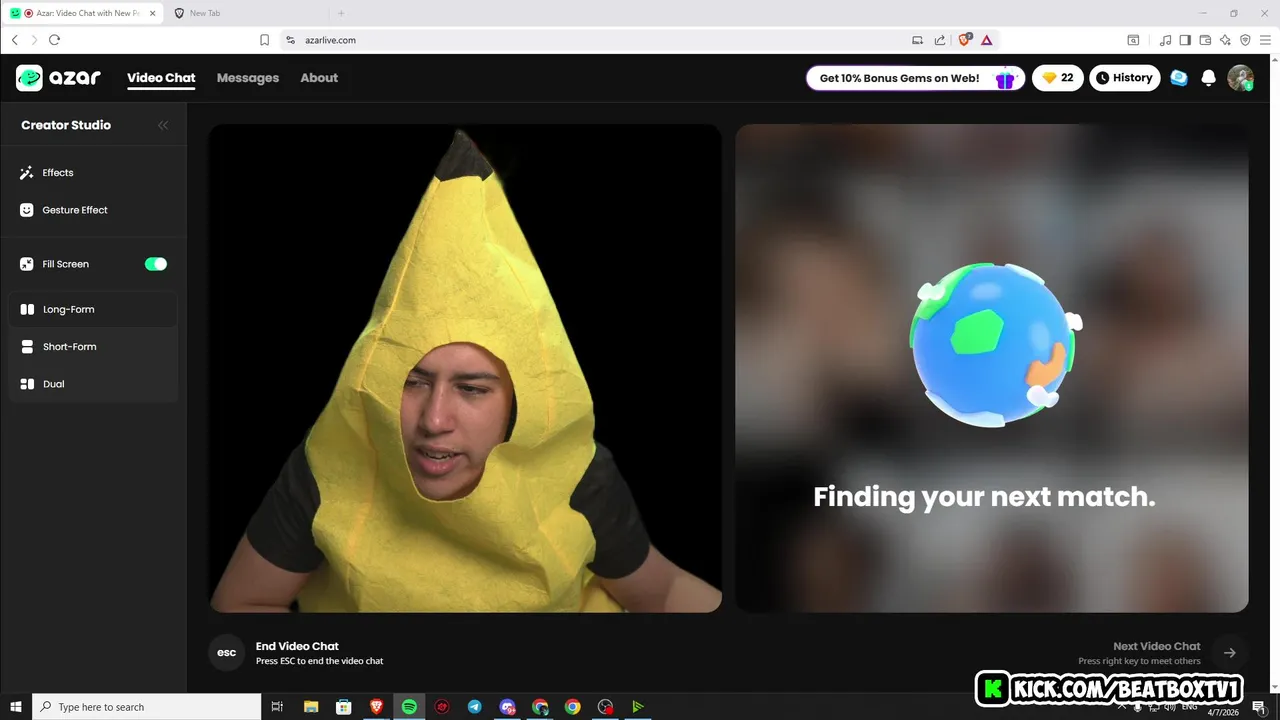Open the Windows Start menu

point(16,707)
